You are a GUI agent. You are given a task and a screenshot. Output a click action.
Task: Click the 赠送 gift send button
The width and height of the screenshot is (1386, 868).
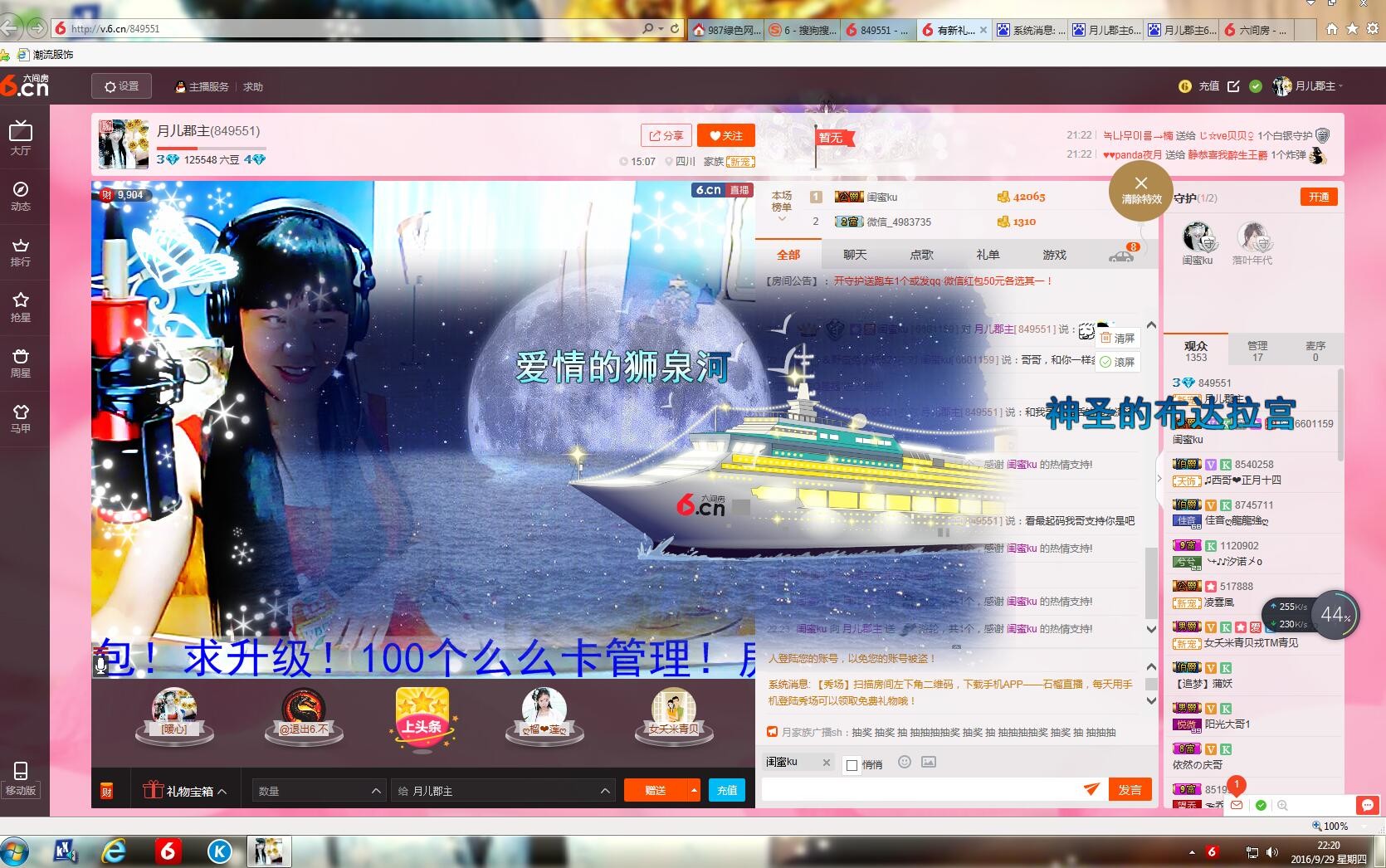[x=656, y=791]
